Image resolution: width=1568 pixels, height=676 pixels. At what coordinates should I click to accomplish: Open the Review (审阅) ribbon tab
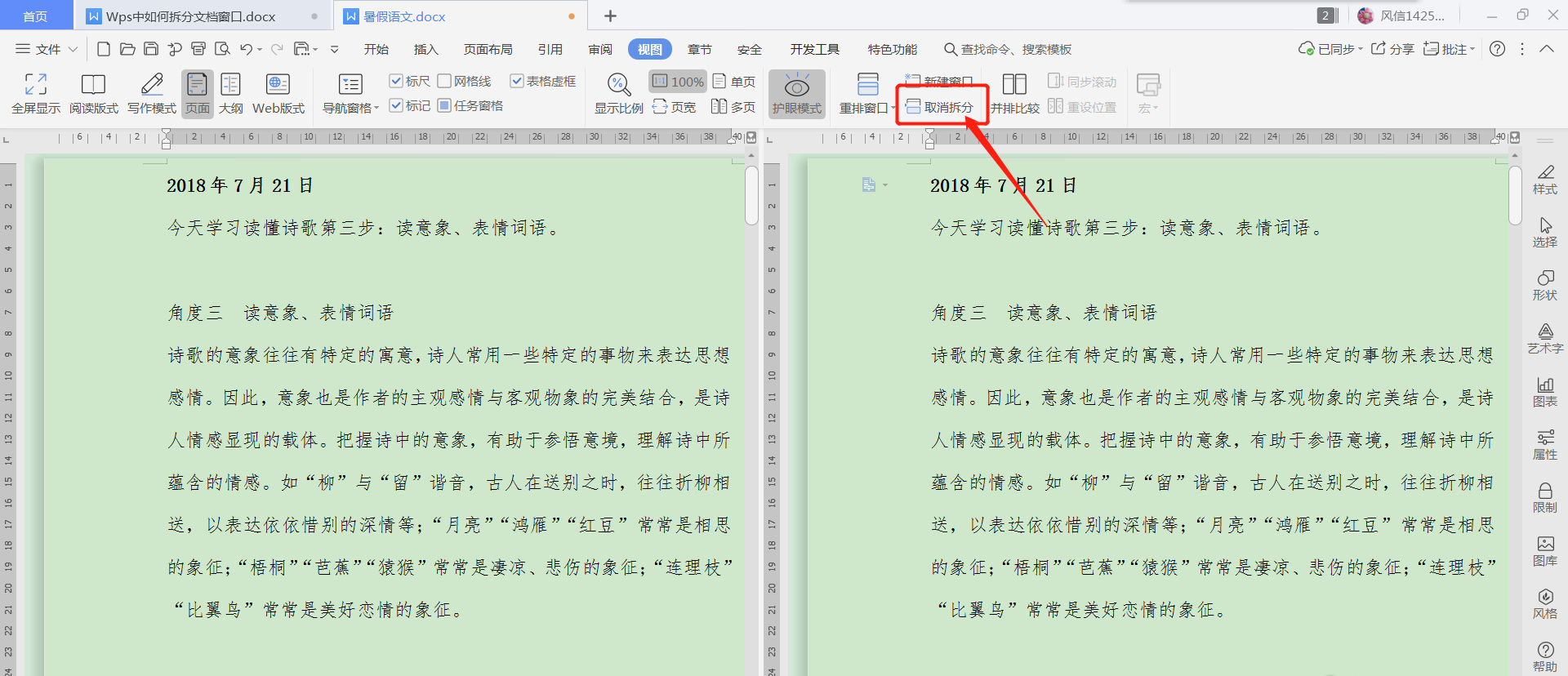click(600, 49)
